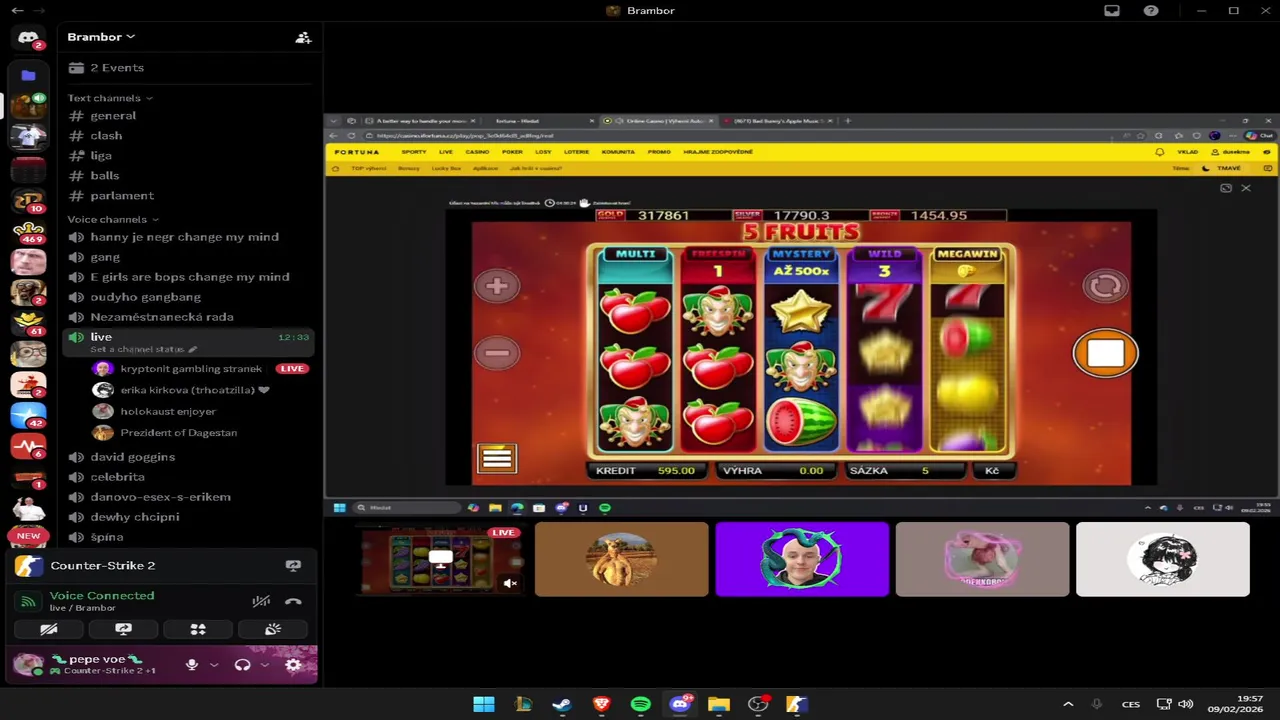The height and width of the screenshot is (720, 1280).
Task: Collapse the Voice channels category
Action: pos(113,219)
